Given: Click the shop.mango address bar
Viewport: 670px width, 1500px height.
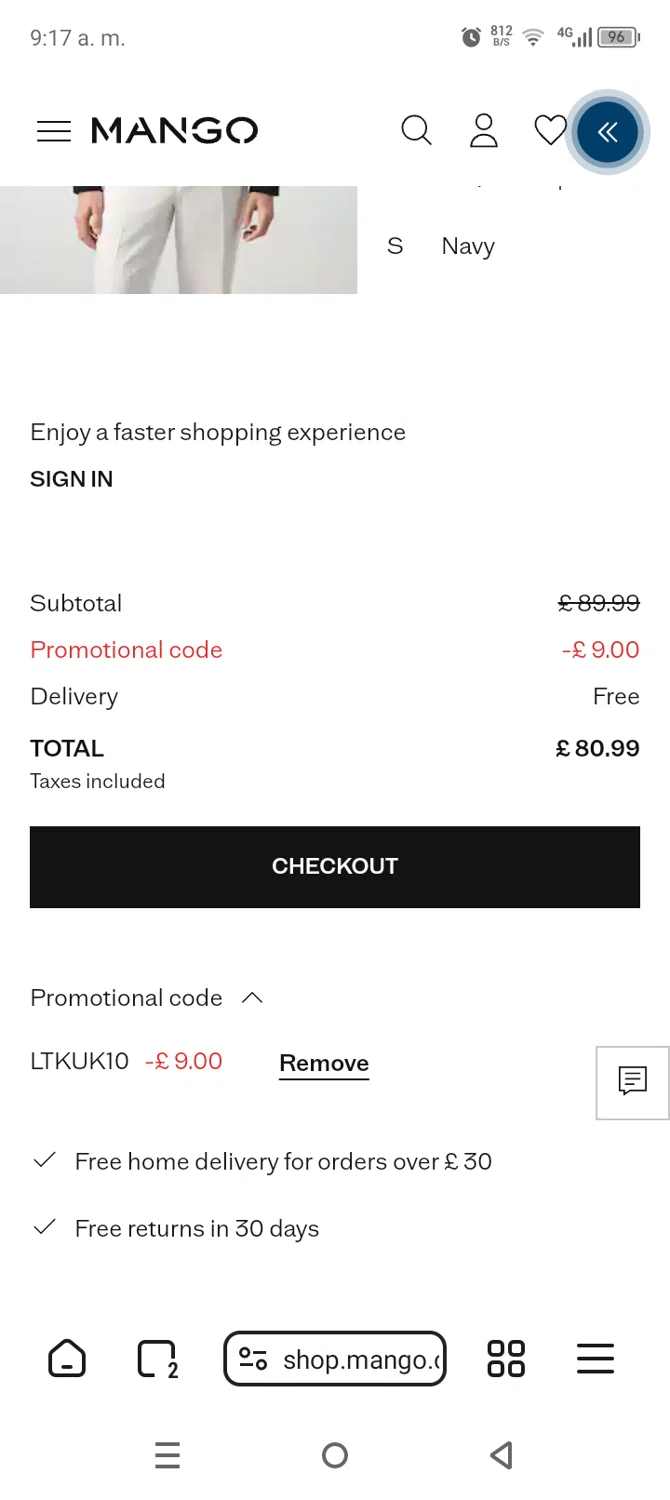Looking at the screenshot, I should point(335,1360).
